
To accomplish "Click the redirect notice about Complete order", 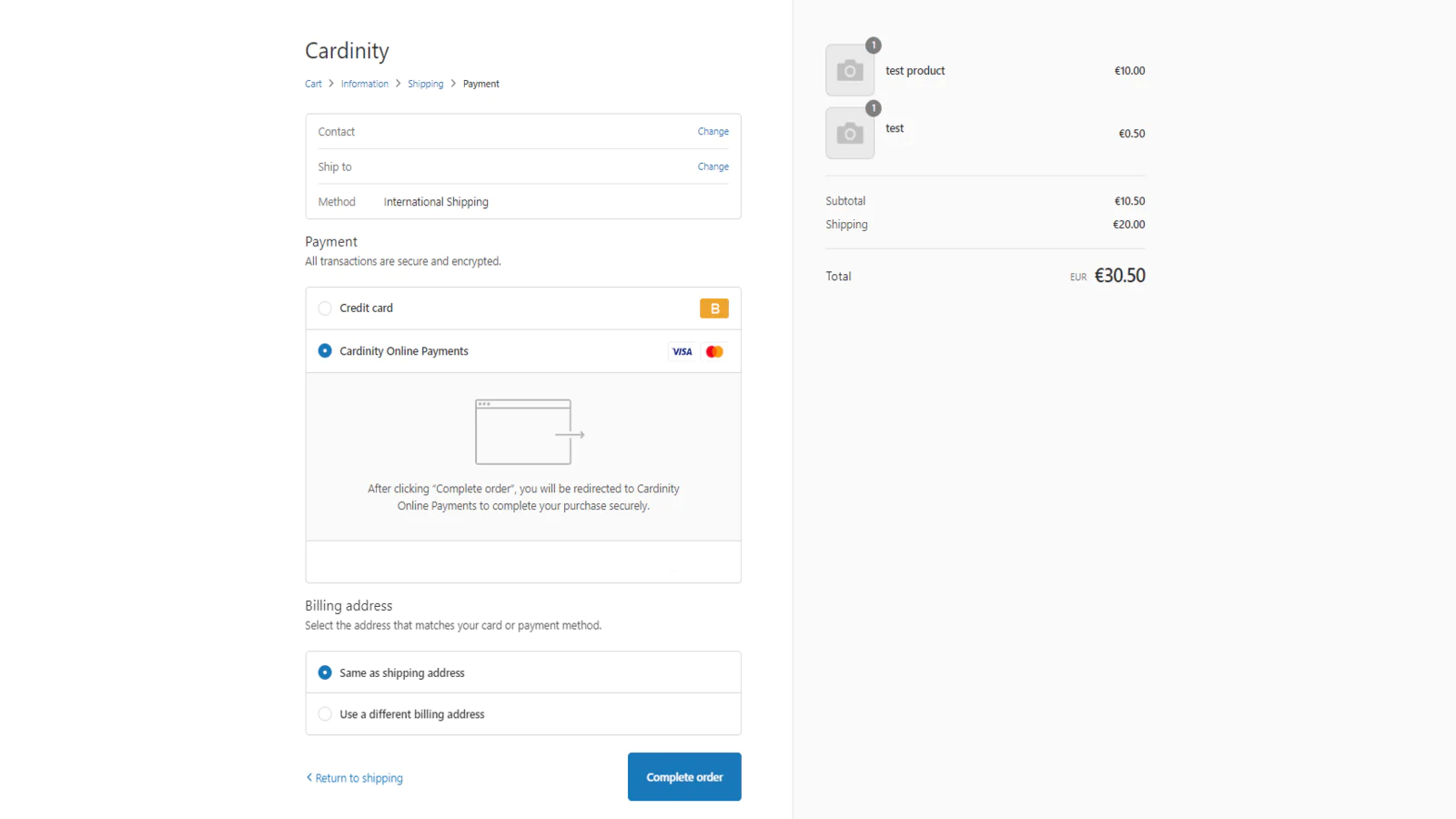I will (523, 497).
